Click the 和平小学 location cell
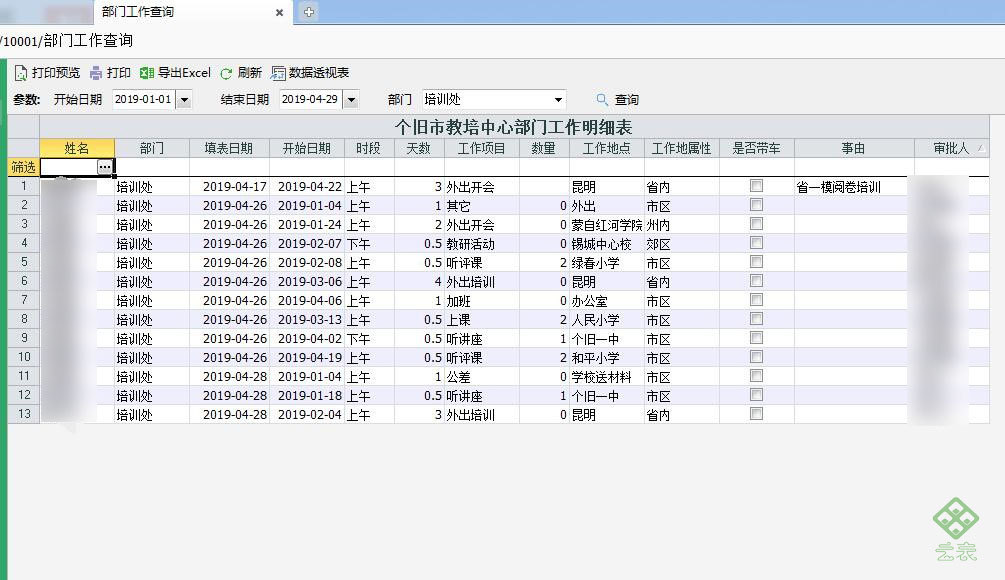Viewport: 1005px width, 580px height. (x=606, y=358)
